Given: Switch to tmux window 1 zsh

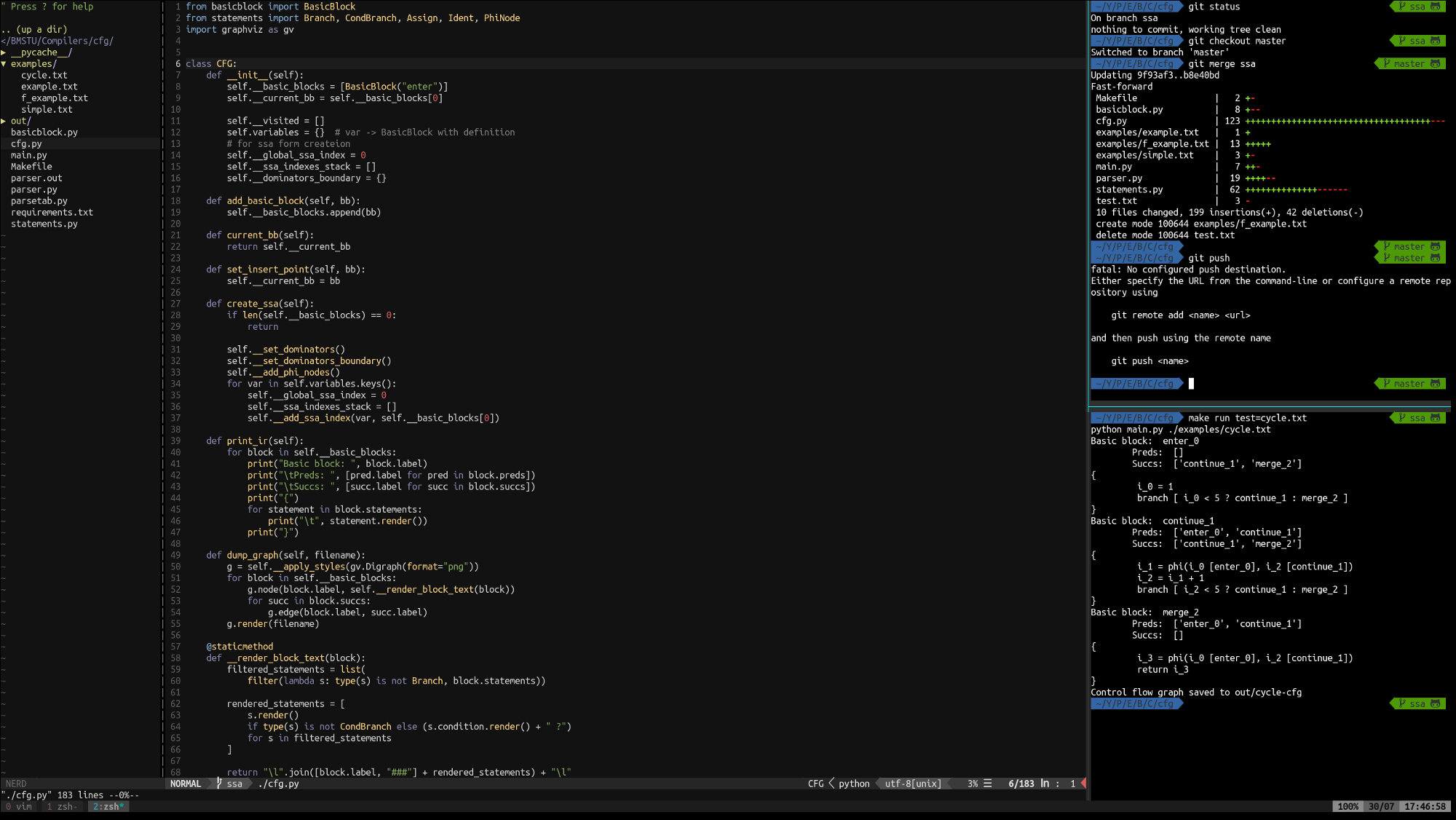Looking at the screenshot, I should (x=63, y=807).
